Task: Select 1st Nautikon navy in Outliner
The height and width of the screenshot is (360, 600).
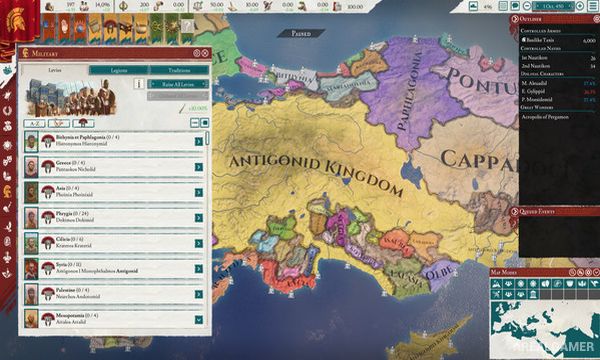Action: [558, 58]
